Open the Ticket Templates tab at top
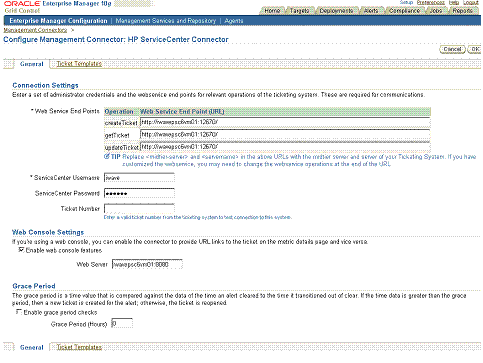This screenshot has width=483, height=363. point(79,64)
